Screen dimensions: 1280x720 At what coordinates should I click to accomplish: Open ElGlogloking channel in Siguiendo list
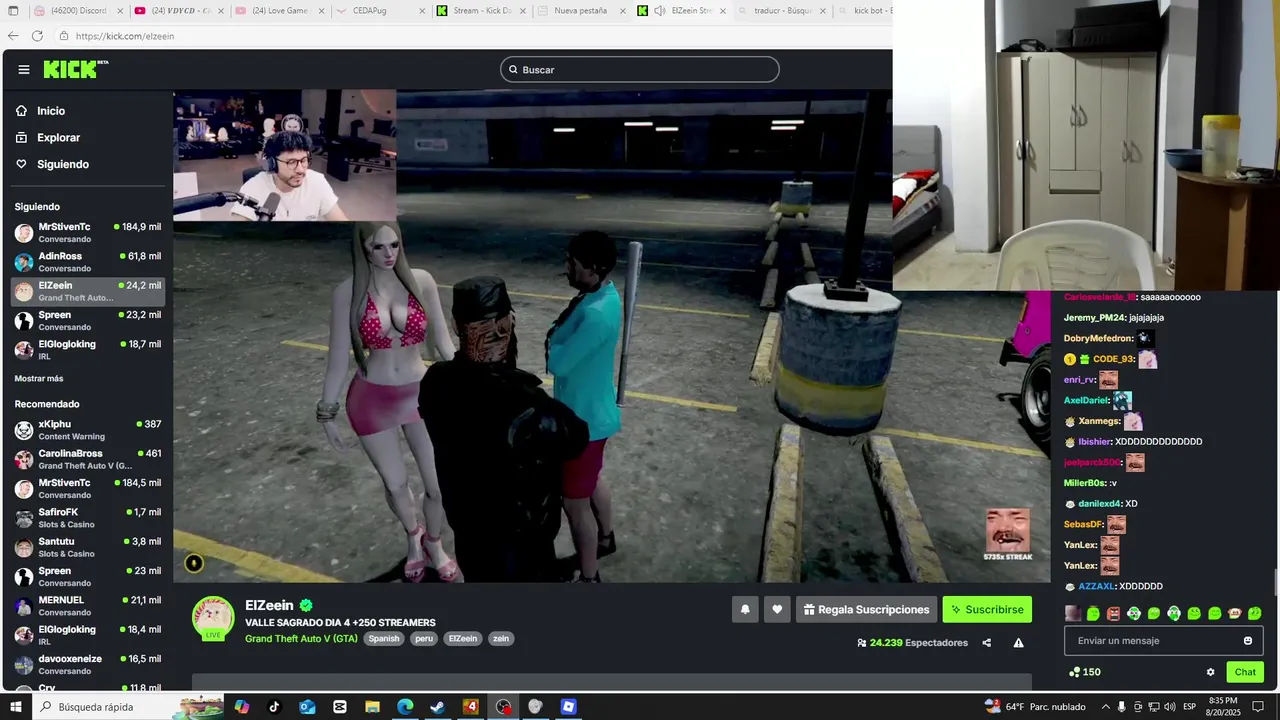pos(88,349)
